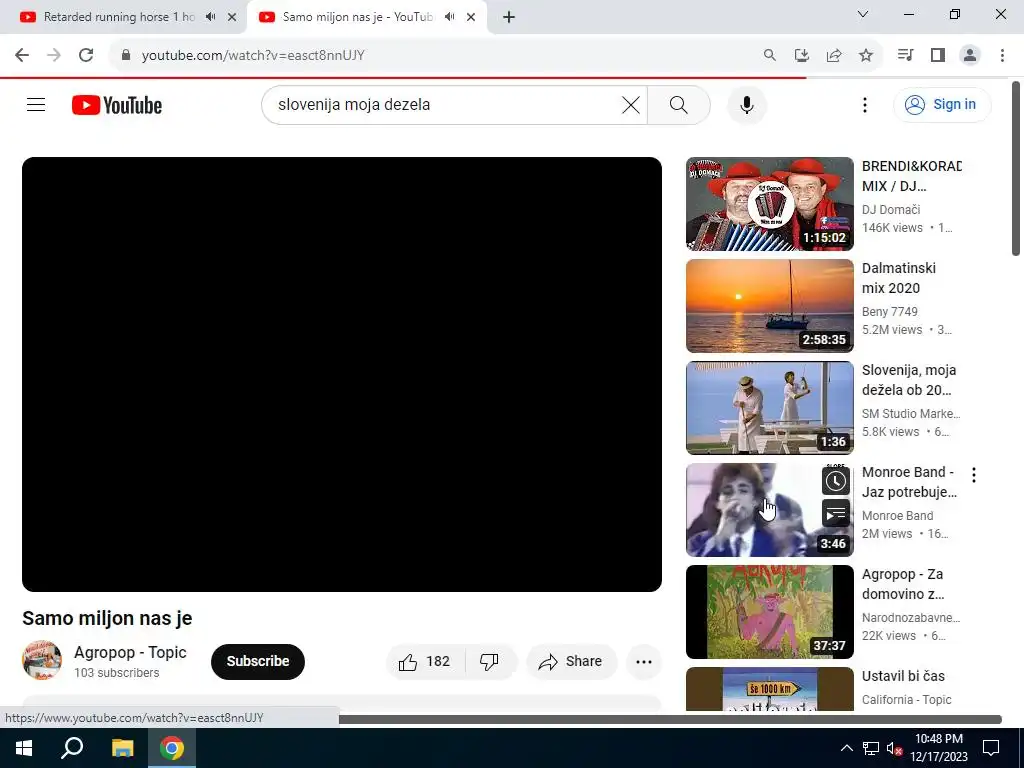Start voice search with the microphone

coord(746,104)
